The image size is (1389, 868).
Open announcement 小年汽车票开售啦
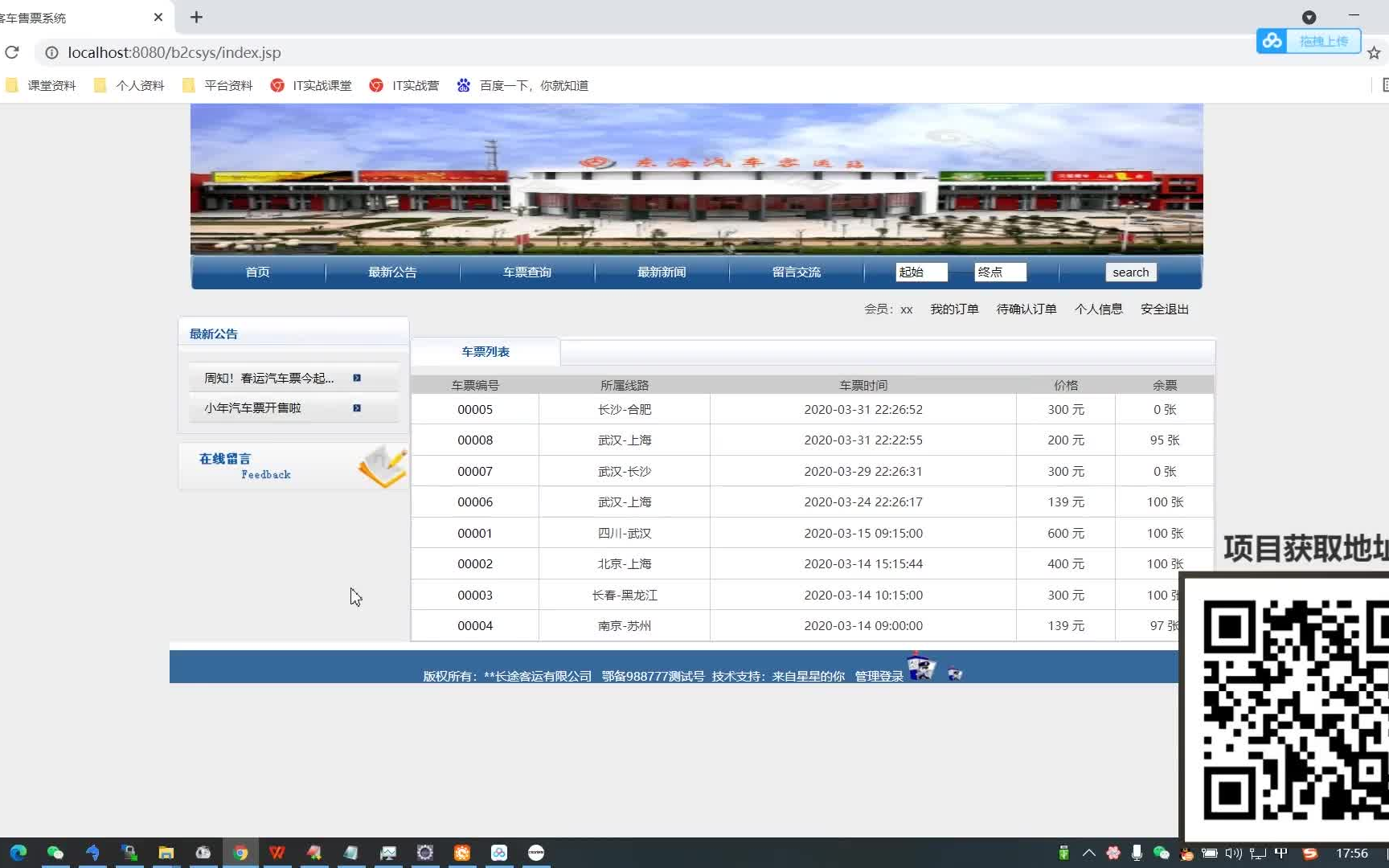(x=252, y=408)
